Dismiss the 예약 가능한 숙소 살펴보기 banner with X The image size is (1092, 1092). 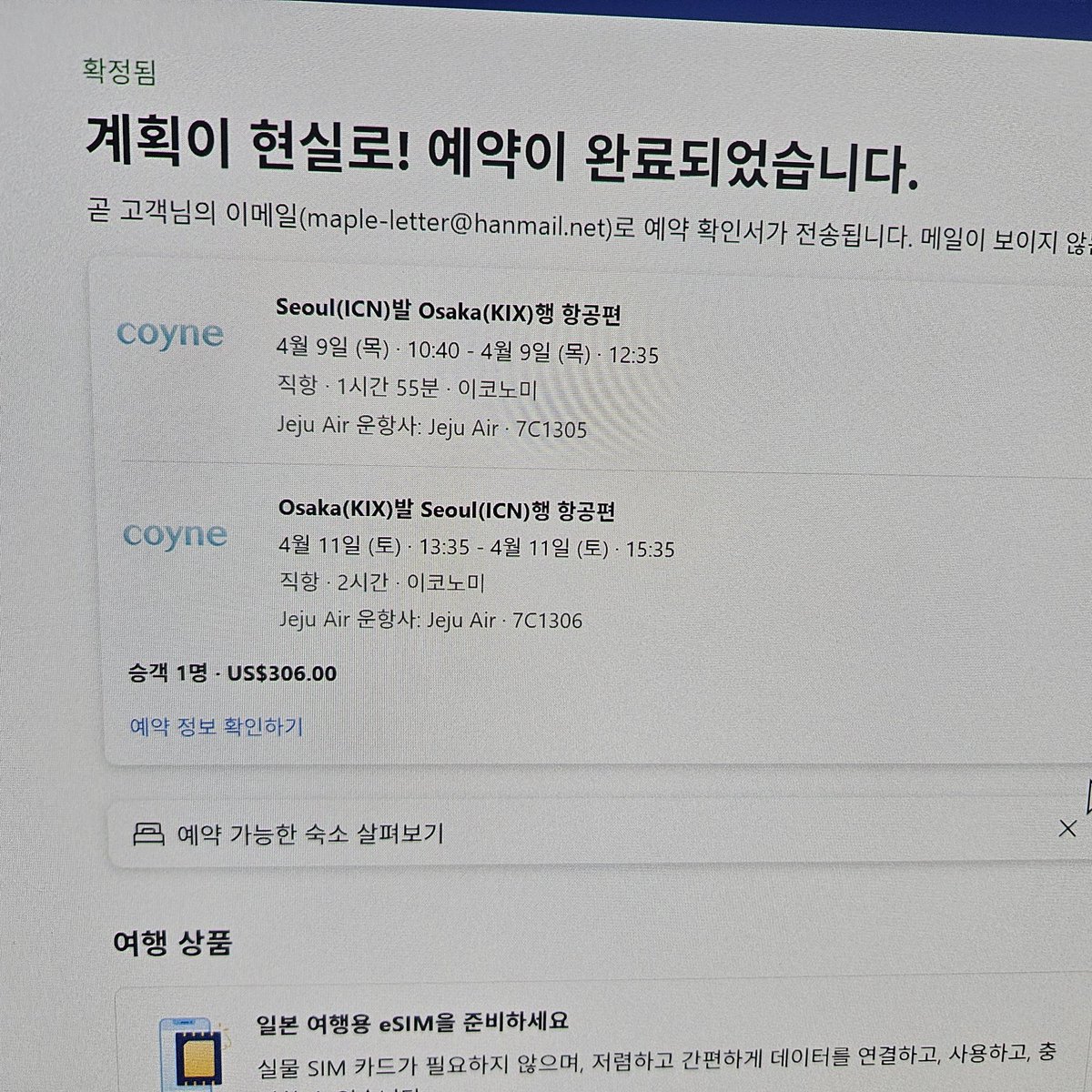[1067, 828]
